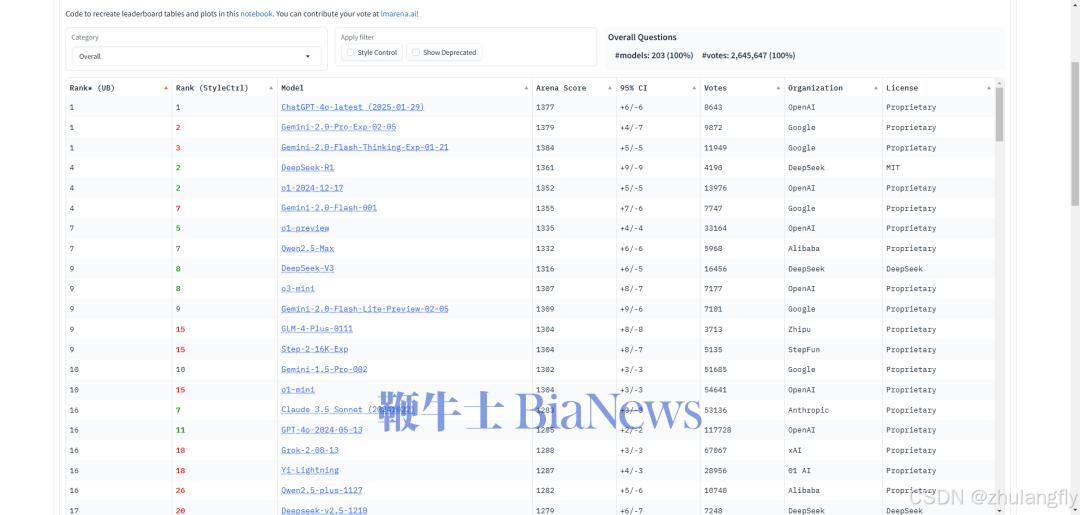
Task: Sort by 95% CI column arrow
Action: coord(694,88)
